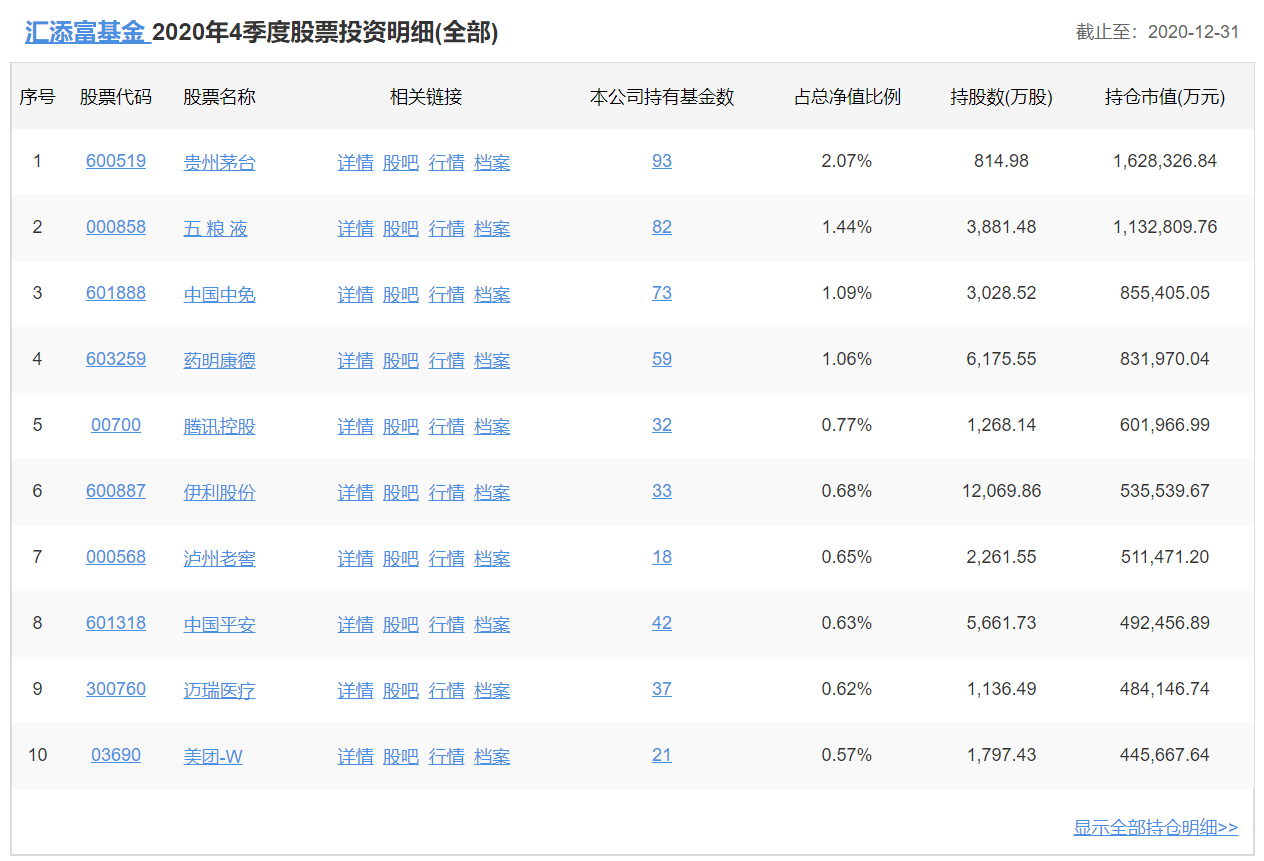This screenshot has height=861, width=1264.
Task: Click the 持仓市值(万元) column header
Action: click(1165, 97)
